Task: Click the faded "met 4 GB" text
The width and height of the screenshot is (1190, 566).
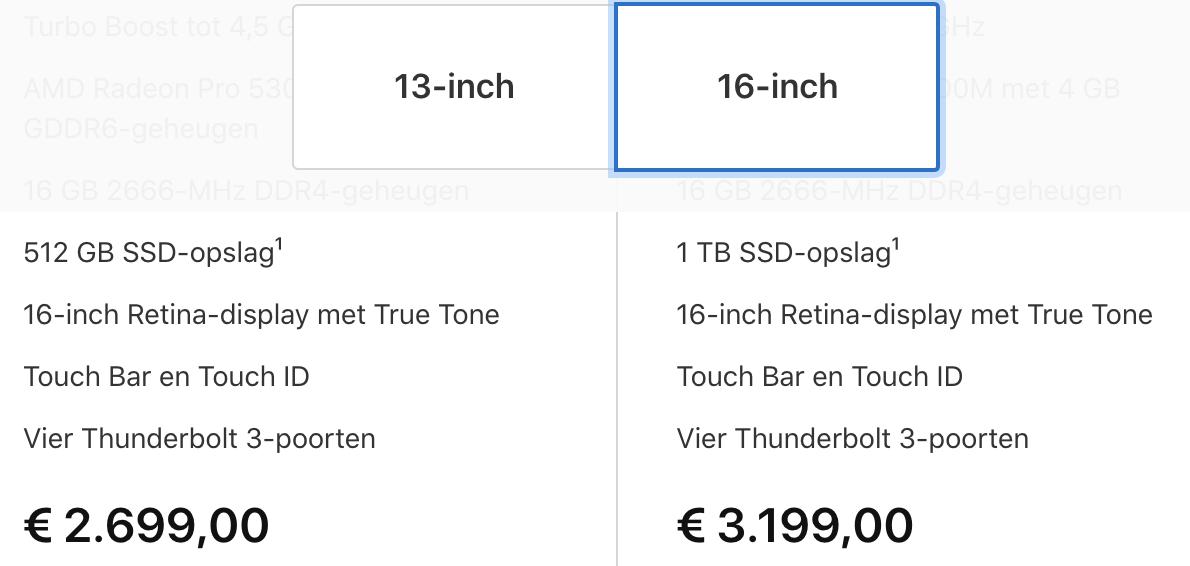Action: click(1062, 89)
